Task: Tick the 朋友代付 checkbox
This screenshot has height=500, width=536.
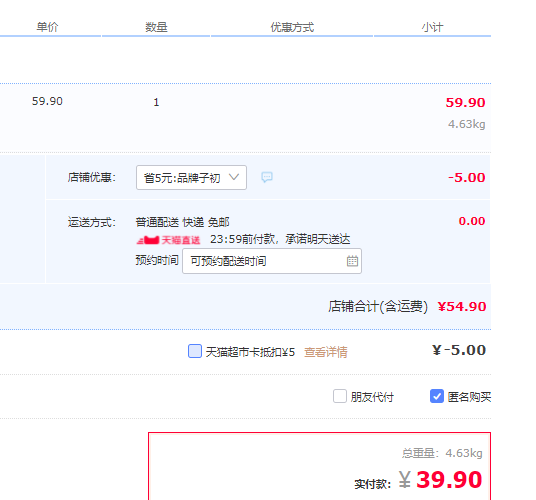Action: (340, 396)
